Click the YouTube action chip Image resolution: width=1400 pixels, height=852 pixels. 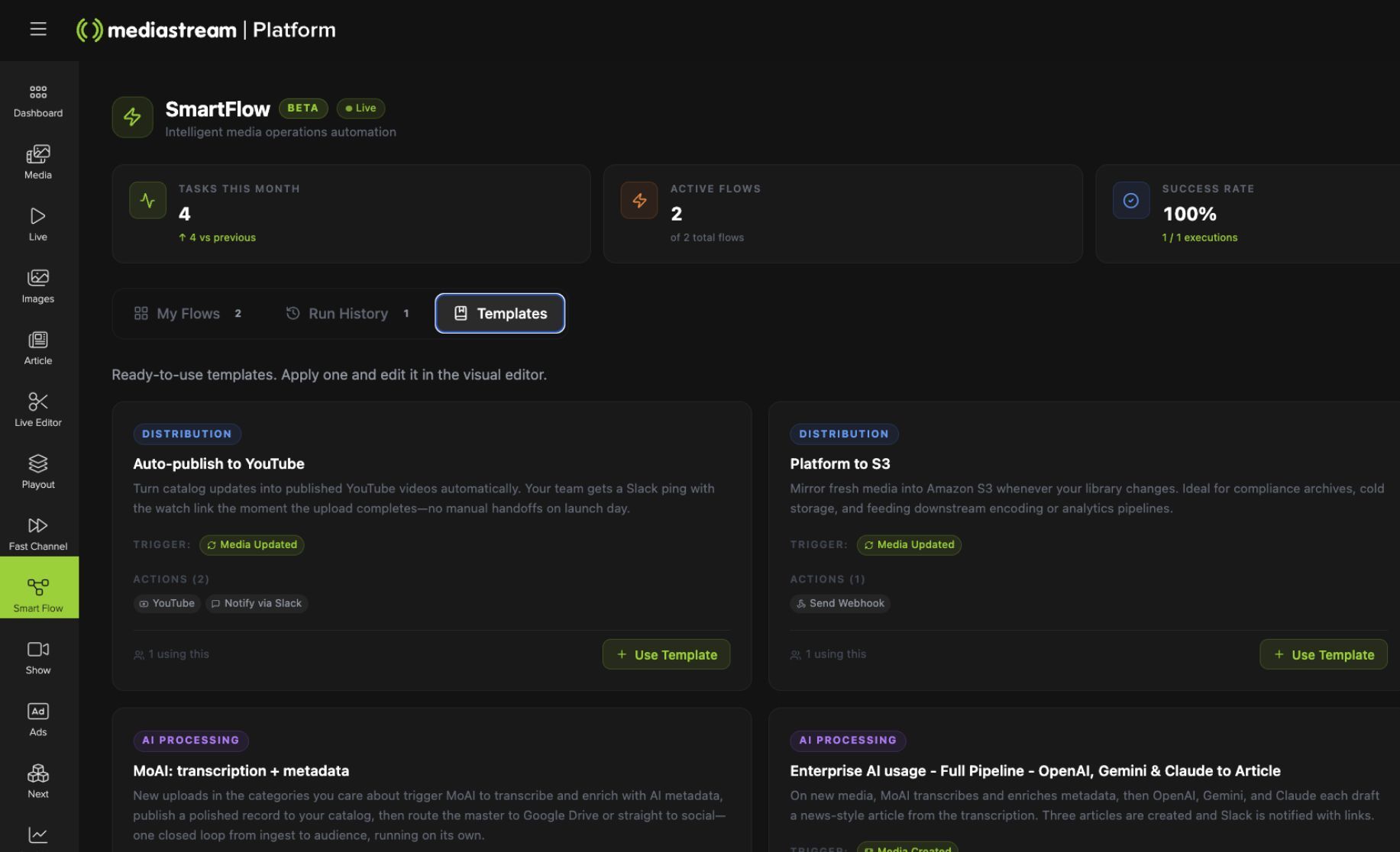click(167, 603)
